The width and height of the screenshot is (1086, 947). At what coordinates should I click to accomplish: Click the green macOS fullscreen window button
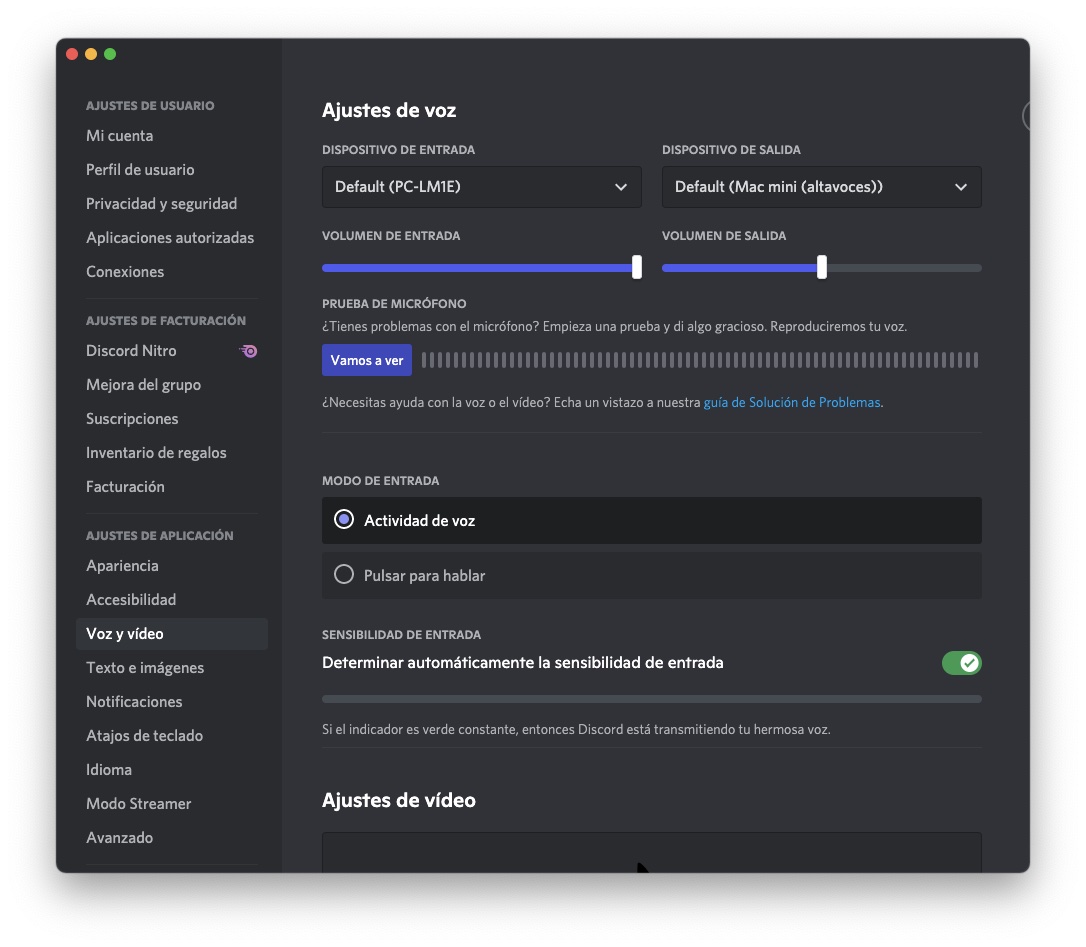[x=110, y=54]
